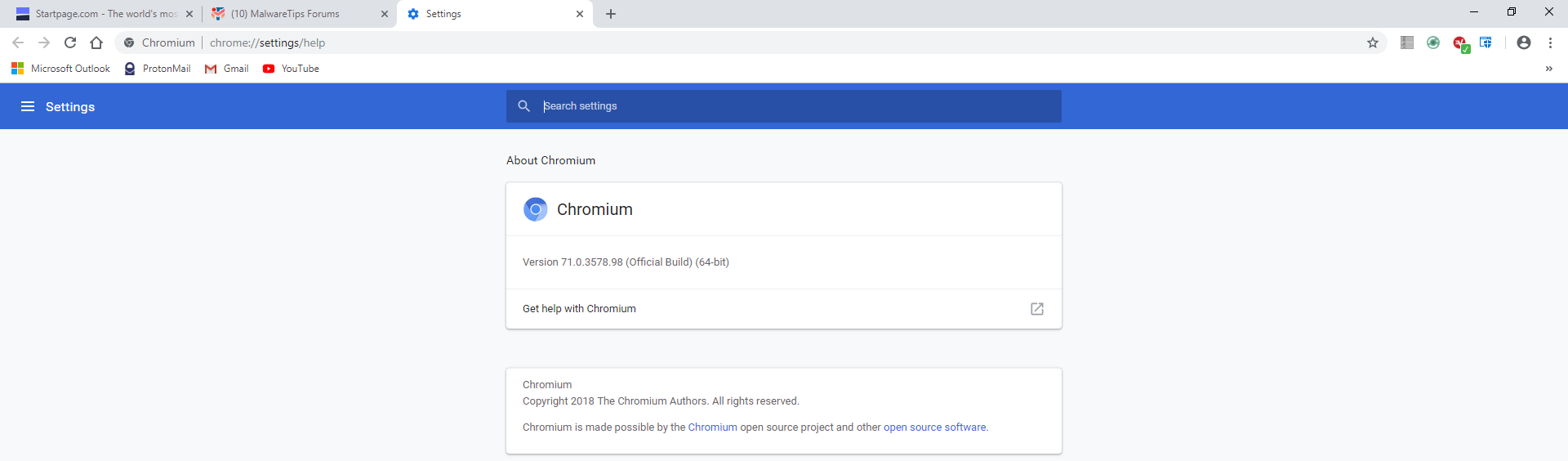Click the green circular extension icon
Viewport: 1568px width, 461px height.
tap(1433, 43)
